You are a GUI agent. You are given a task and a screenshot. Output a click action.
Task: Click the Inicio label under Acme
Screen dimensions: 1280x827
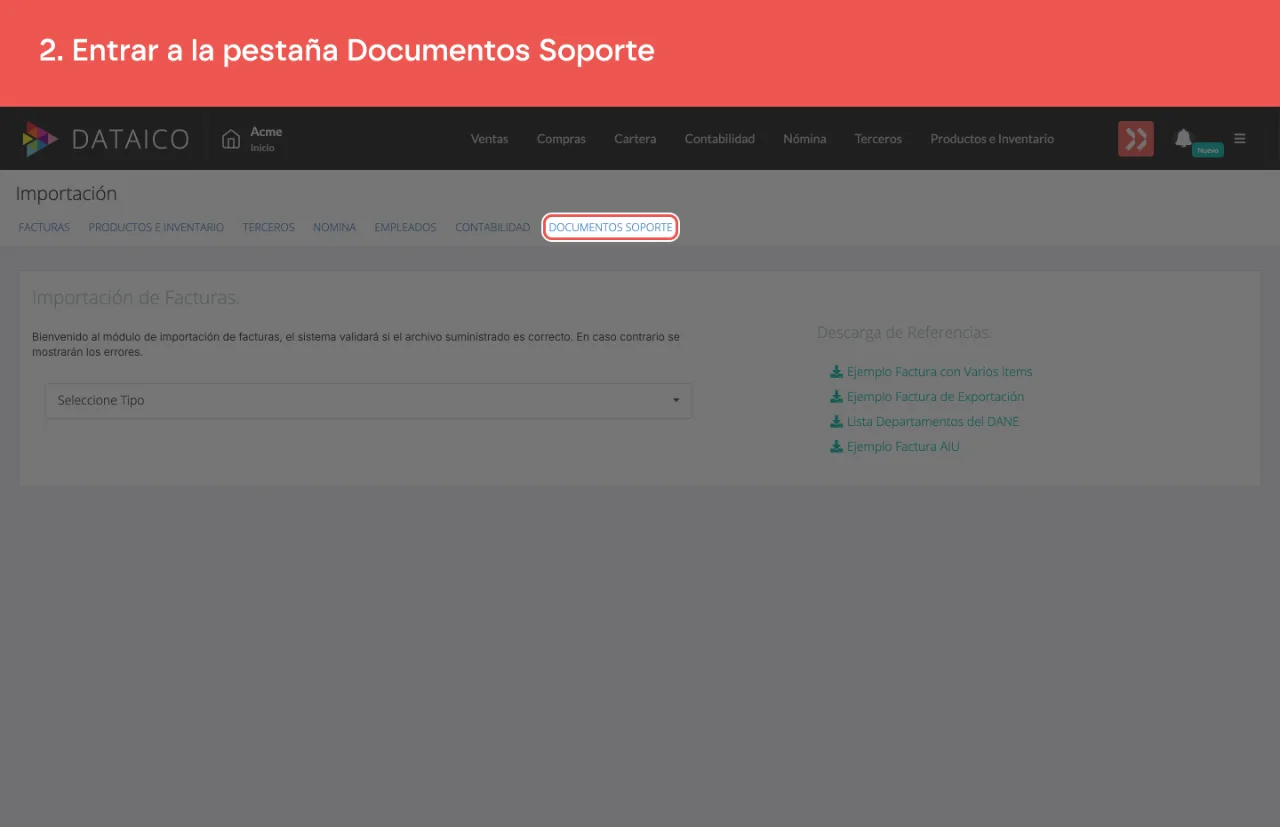tap(262, 148)
